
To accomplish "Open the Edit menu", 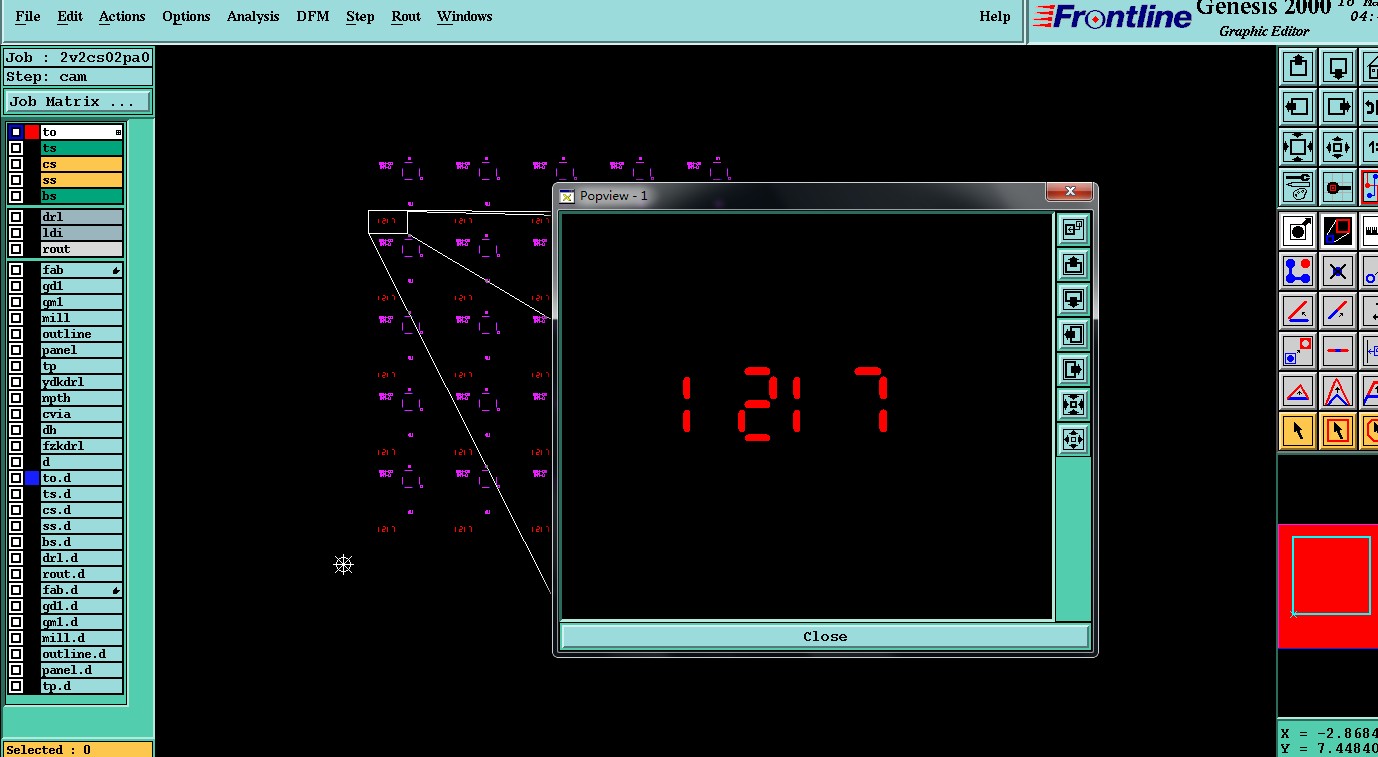I will (70, 16).
